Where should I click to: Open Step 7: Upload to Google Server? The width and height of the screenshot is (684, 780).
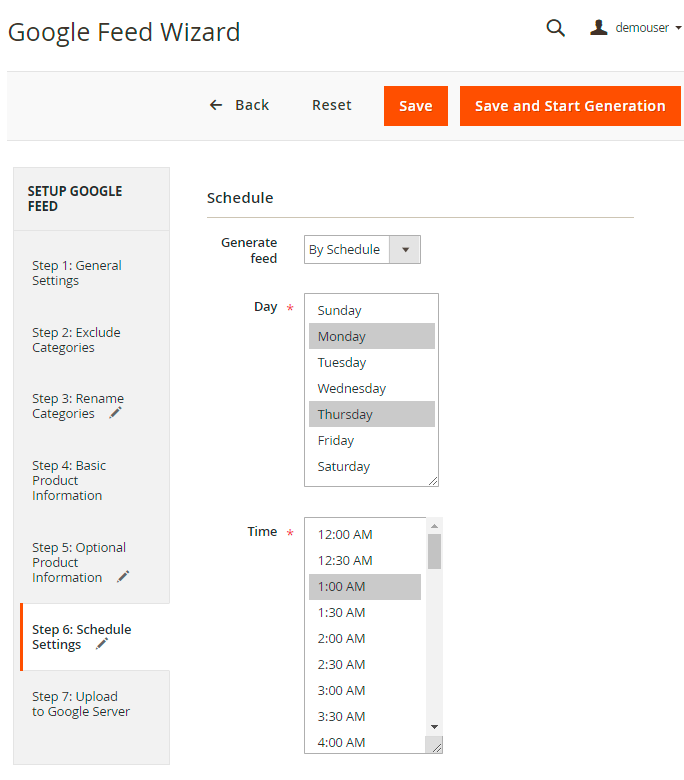pos(81,704)
